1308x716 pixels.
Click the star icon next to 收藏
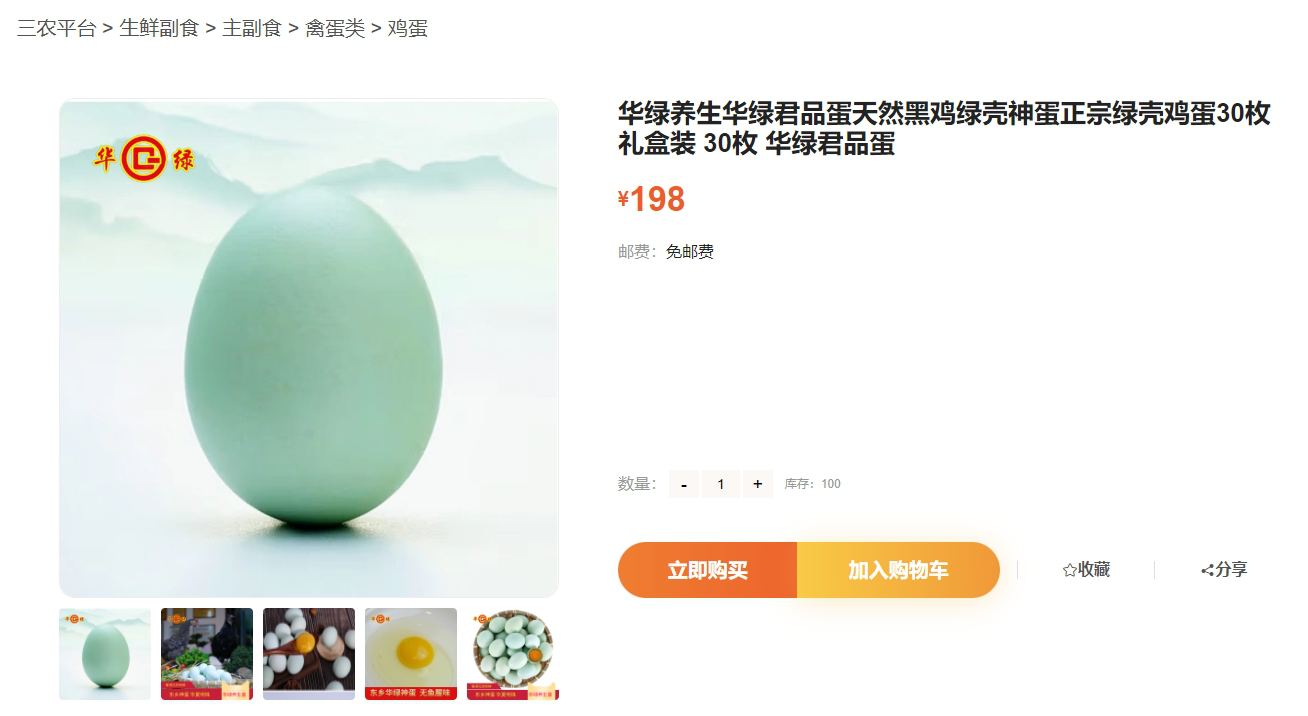point(1069,570)
